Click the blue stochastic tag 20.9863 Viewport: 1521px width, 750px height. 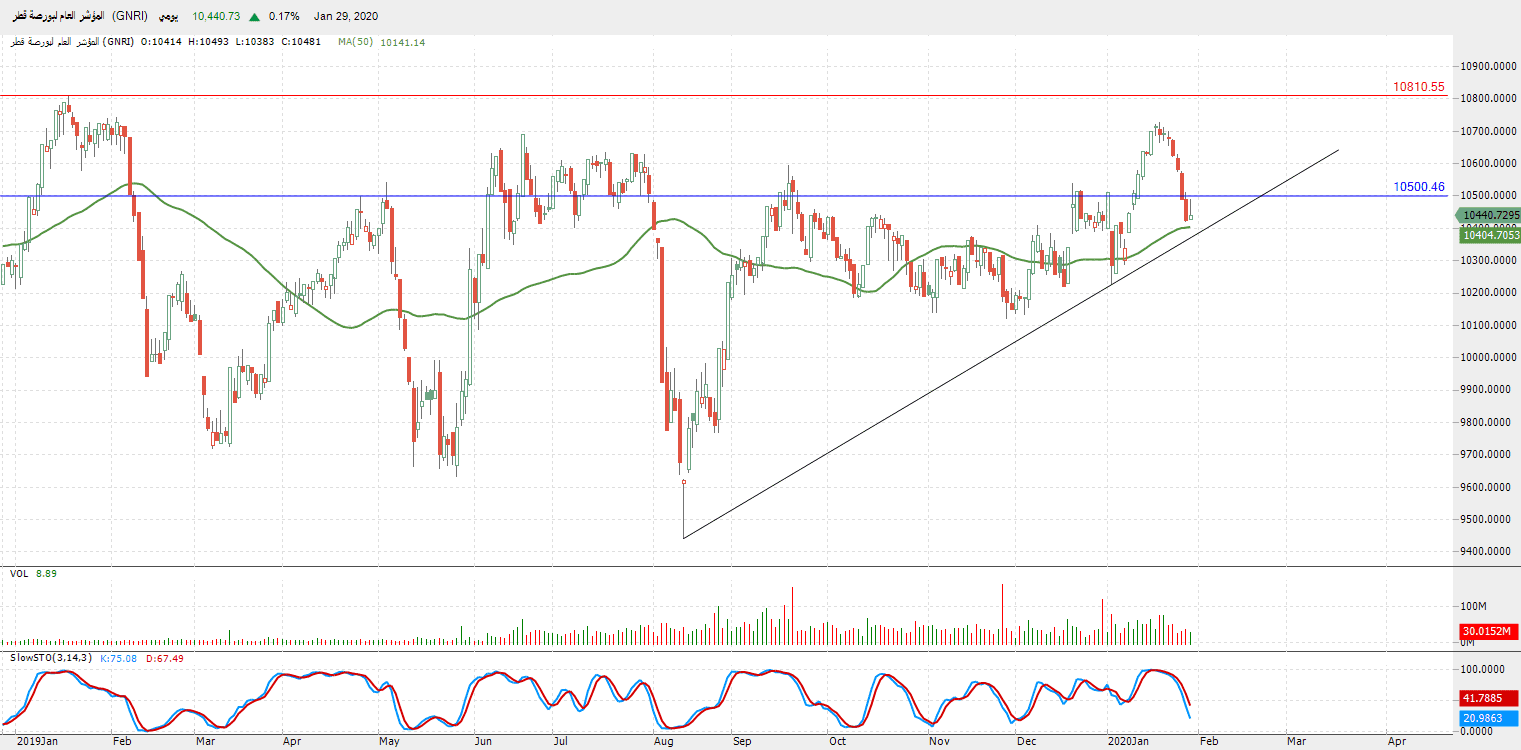coord(1490,717)
